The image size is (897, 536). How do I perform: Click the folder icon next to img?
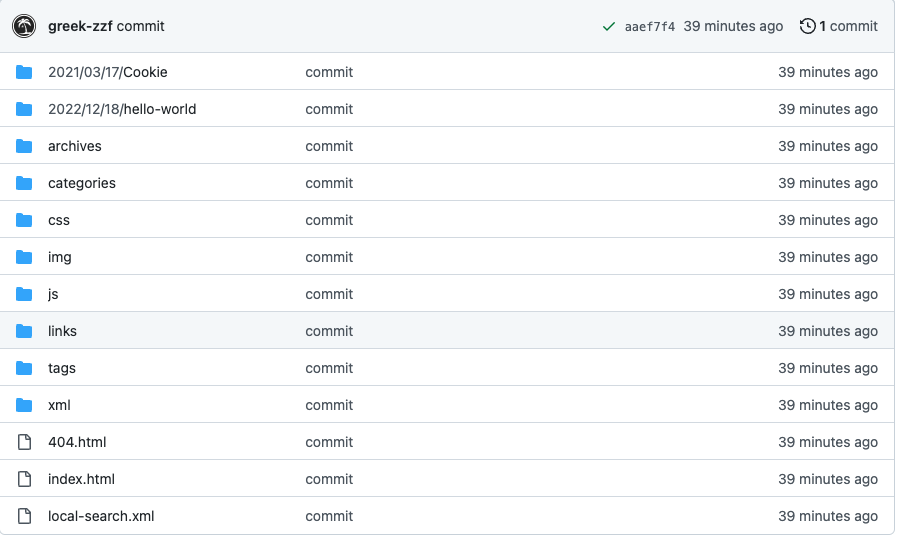click(24, 257)
